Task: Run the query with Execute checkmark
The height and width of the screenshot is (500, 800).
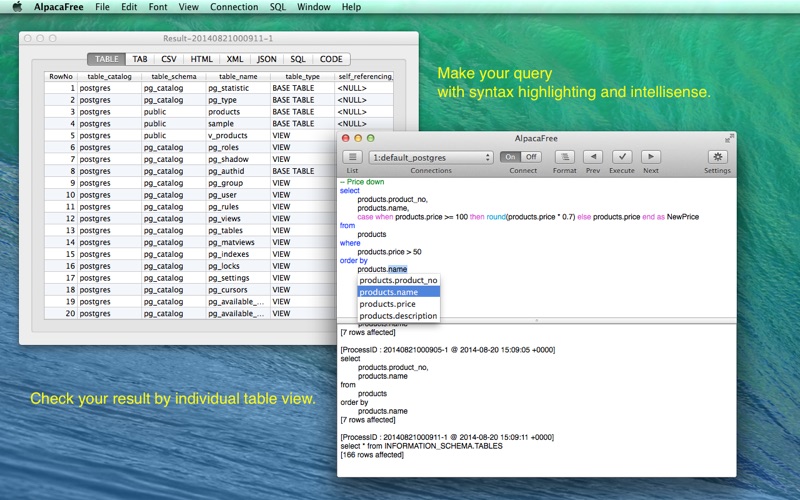Action: click(622, 157)
